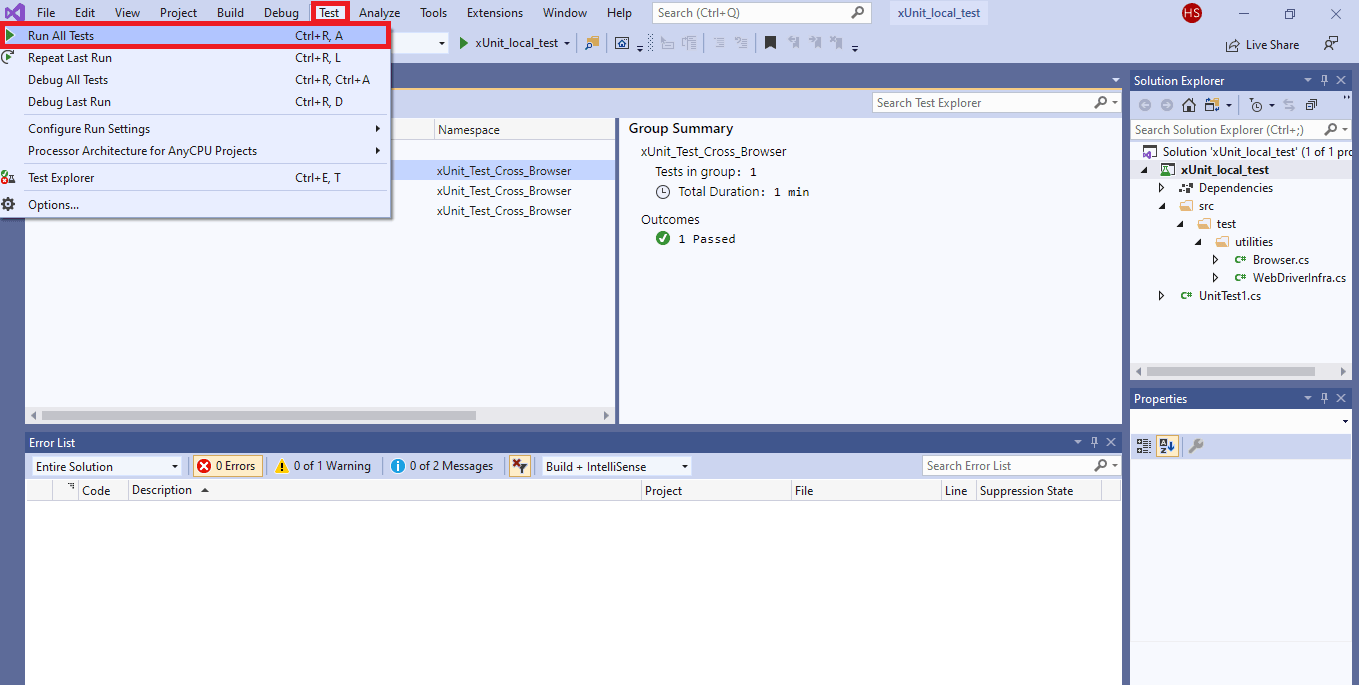Pin the Error List panel

pyautogui.click(x=1094, y=442)
